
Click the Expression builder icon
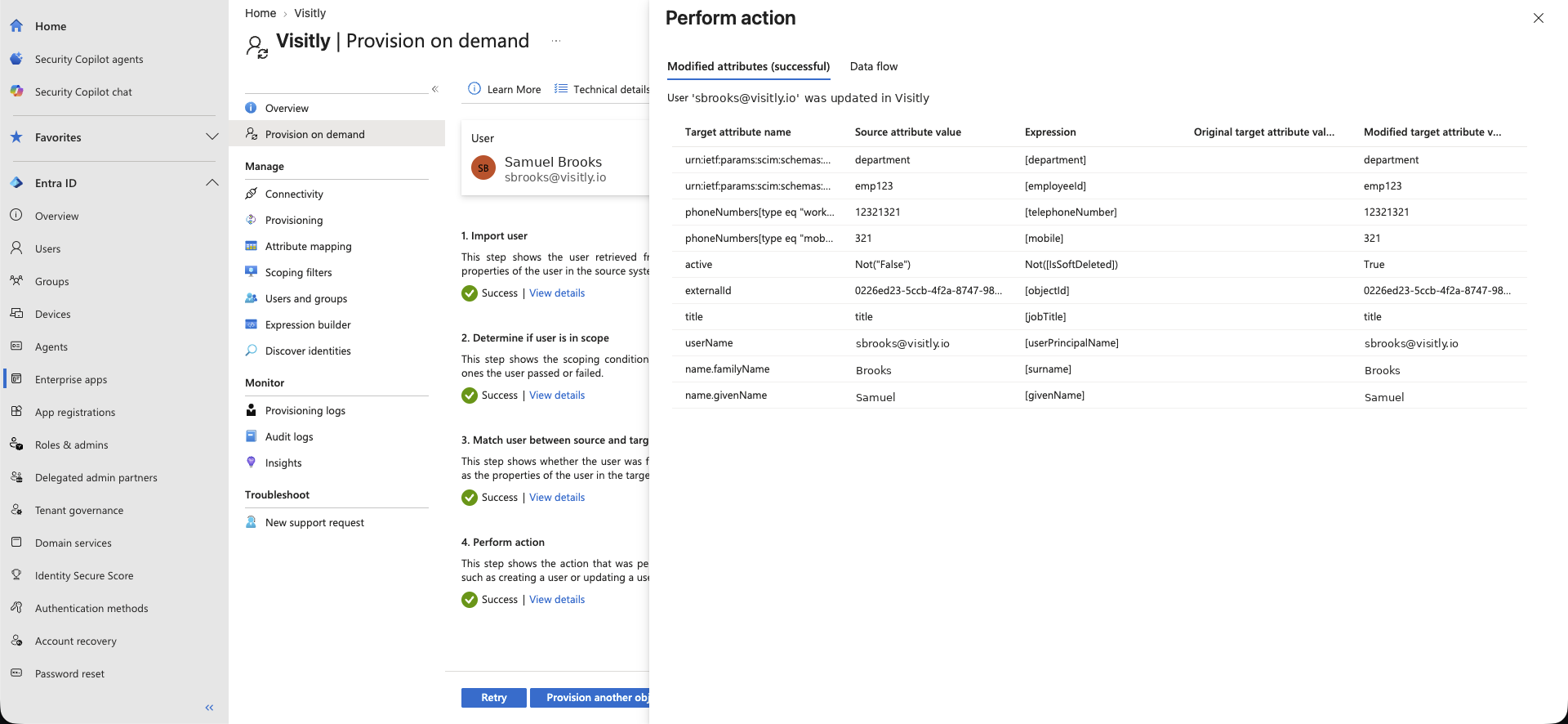(252, 324)
